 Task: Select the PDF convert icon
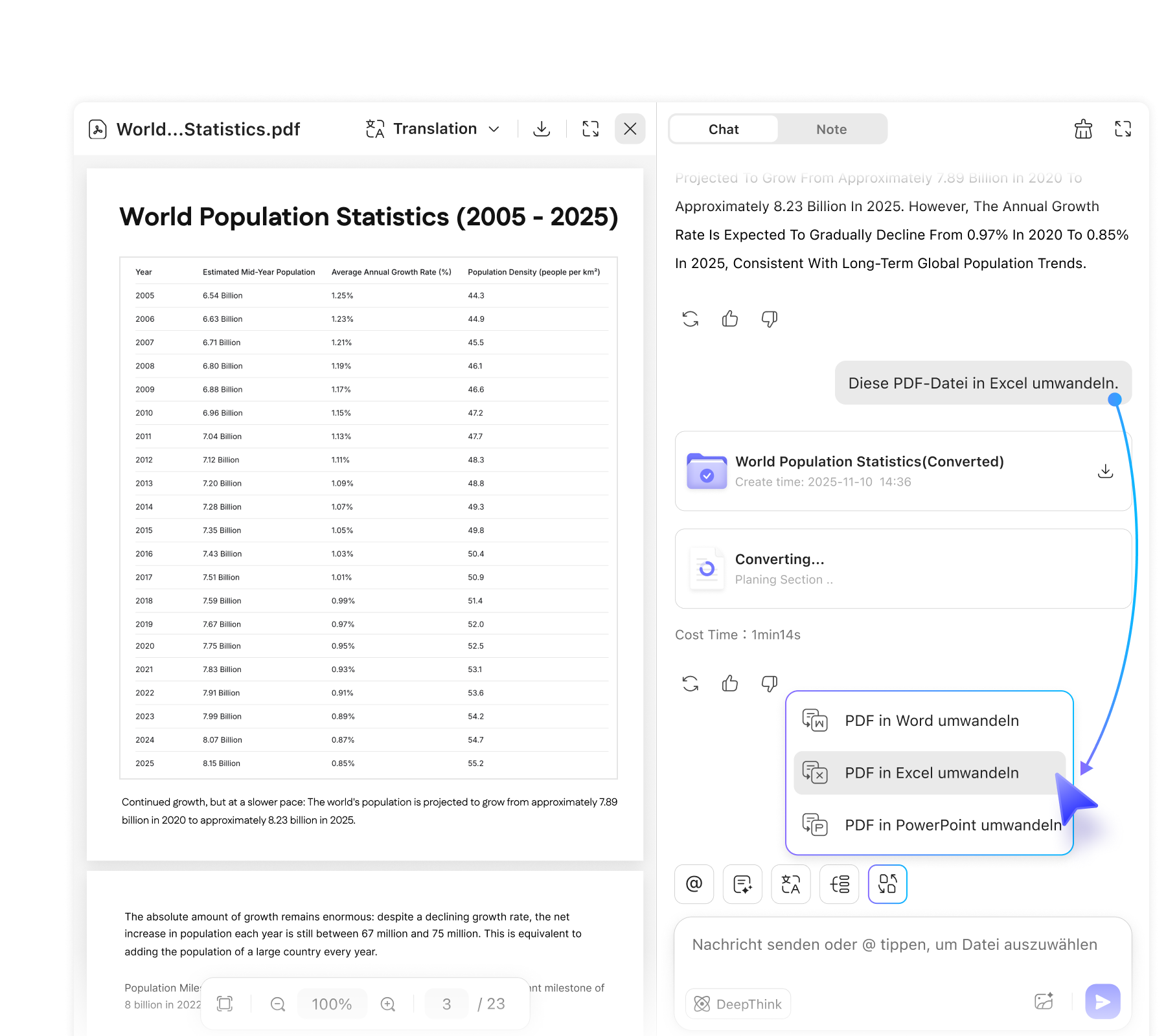[x=887, y=884]
